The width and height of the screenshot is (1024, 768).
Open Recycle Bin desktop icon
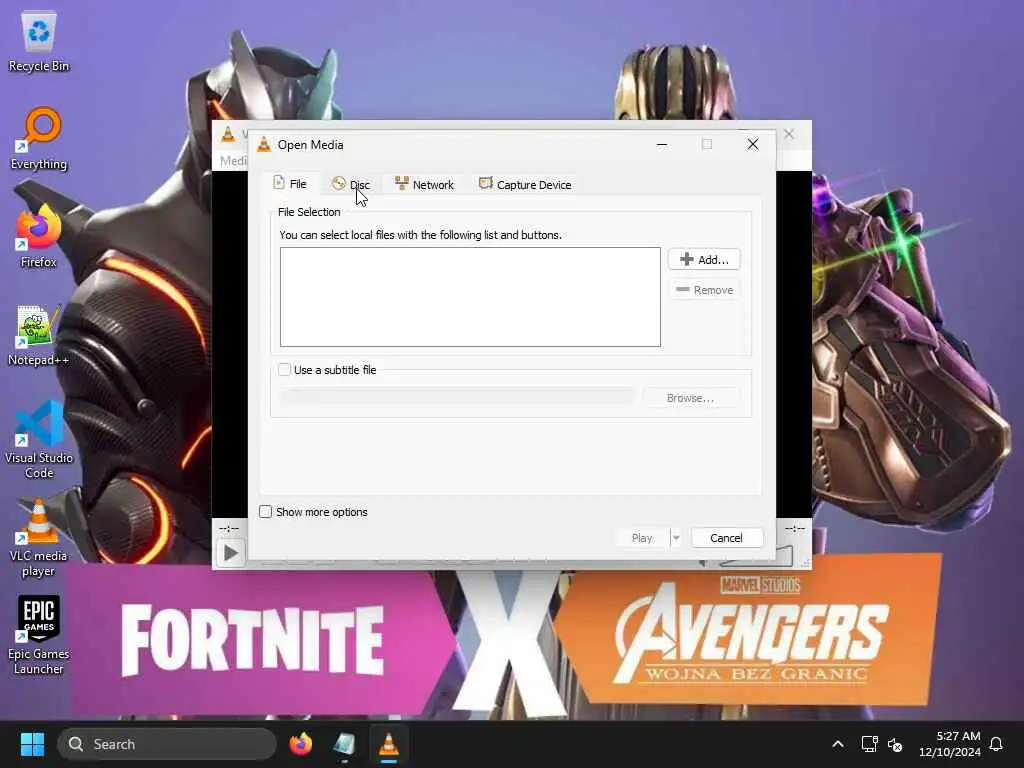(39, 41)
